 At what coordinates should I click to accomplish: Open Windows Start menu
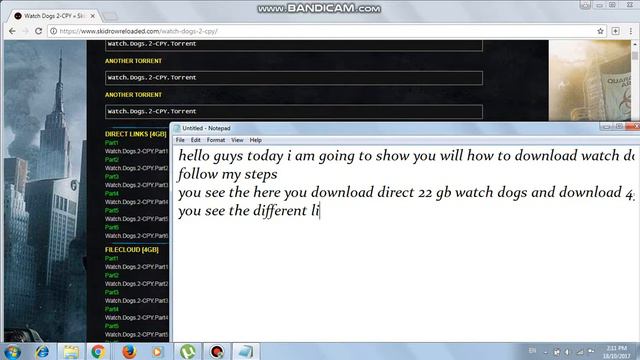point(12,351)
